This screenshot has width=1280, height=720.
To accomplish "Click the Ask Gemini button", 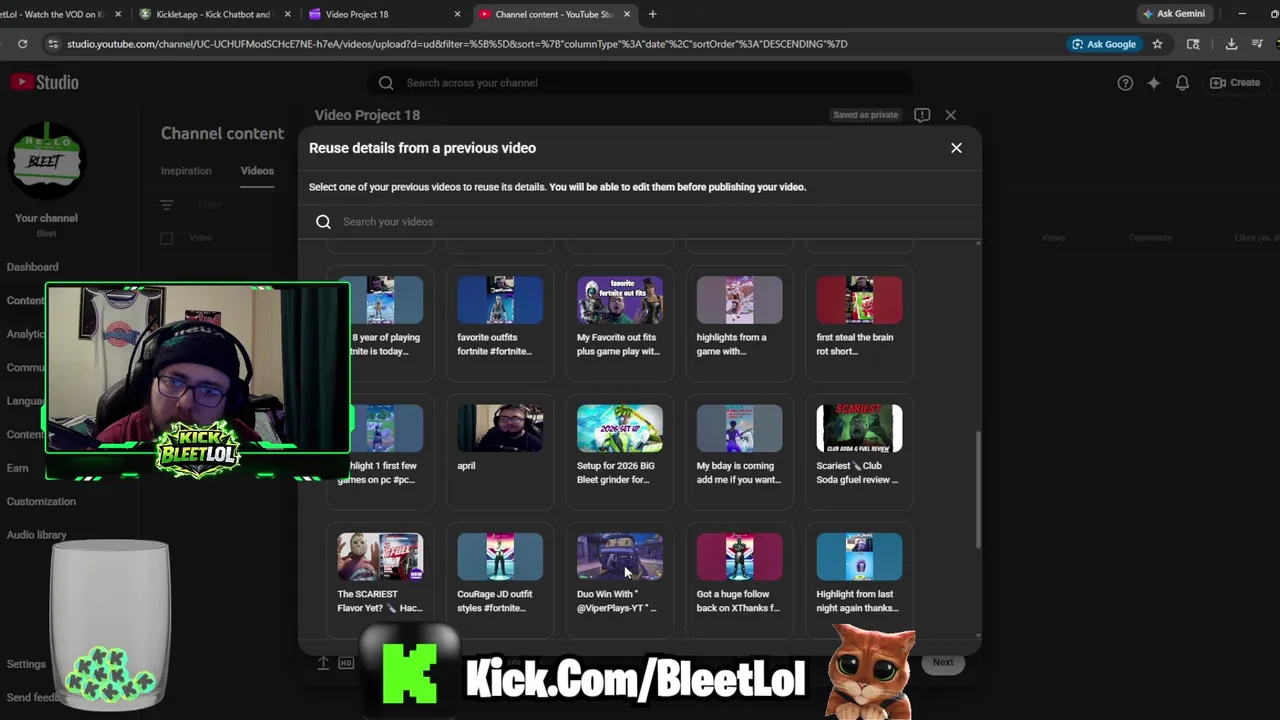I will click(x=1174, y=14).
